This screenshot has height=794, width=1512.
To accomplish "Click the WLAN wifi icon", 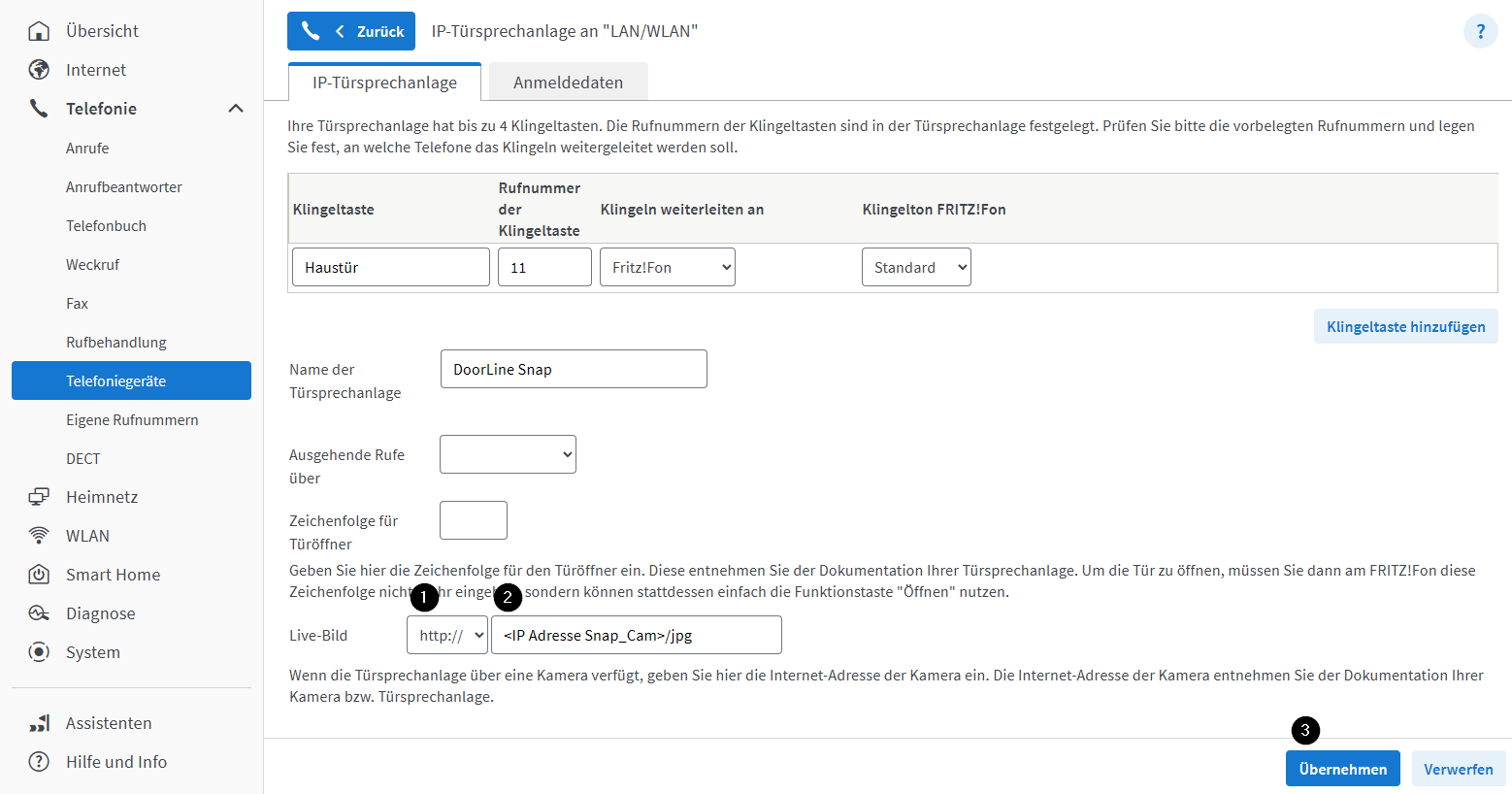I will (x=39, y=536).
